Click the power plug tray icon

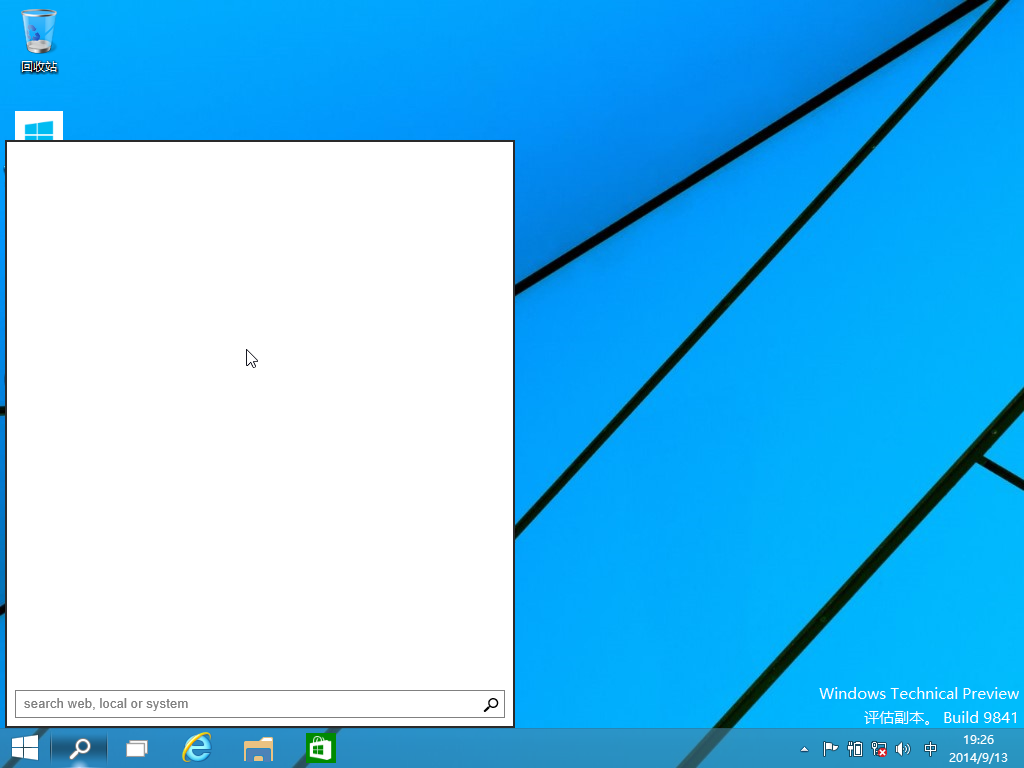click(x=855, y=749)
